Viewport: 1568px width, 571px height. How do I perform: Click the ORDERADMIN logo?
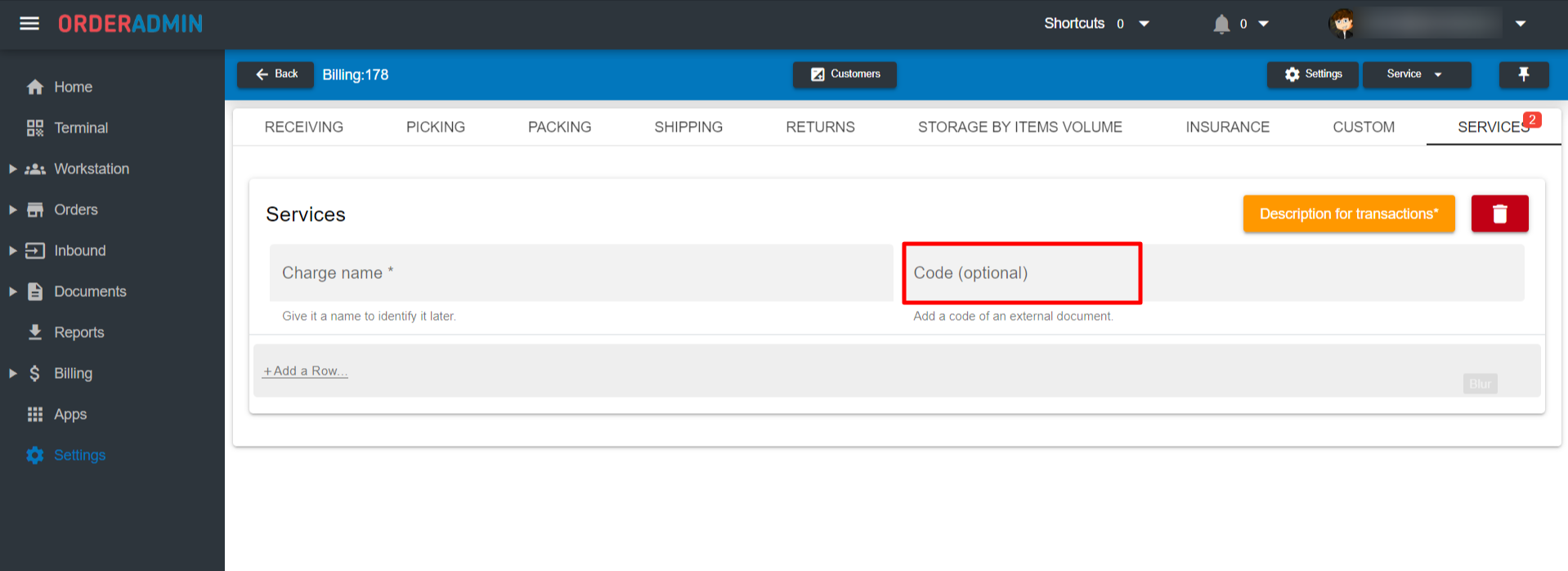(x=130, y=24)
